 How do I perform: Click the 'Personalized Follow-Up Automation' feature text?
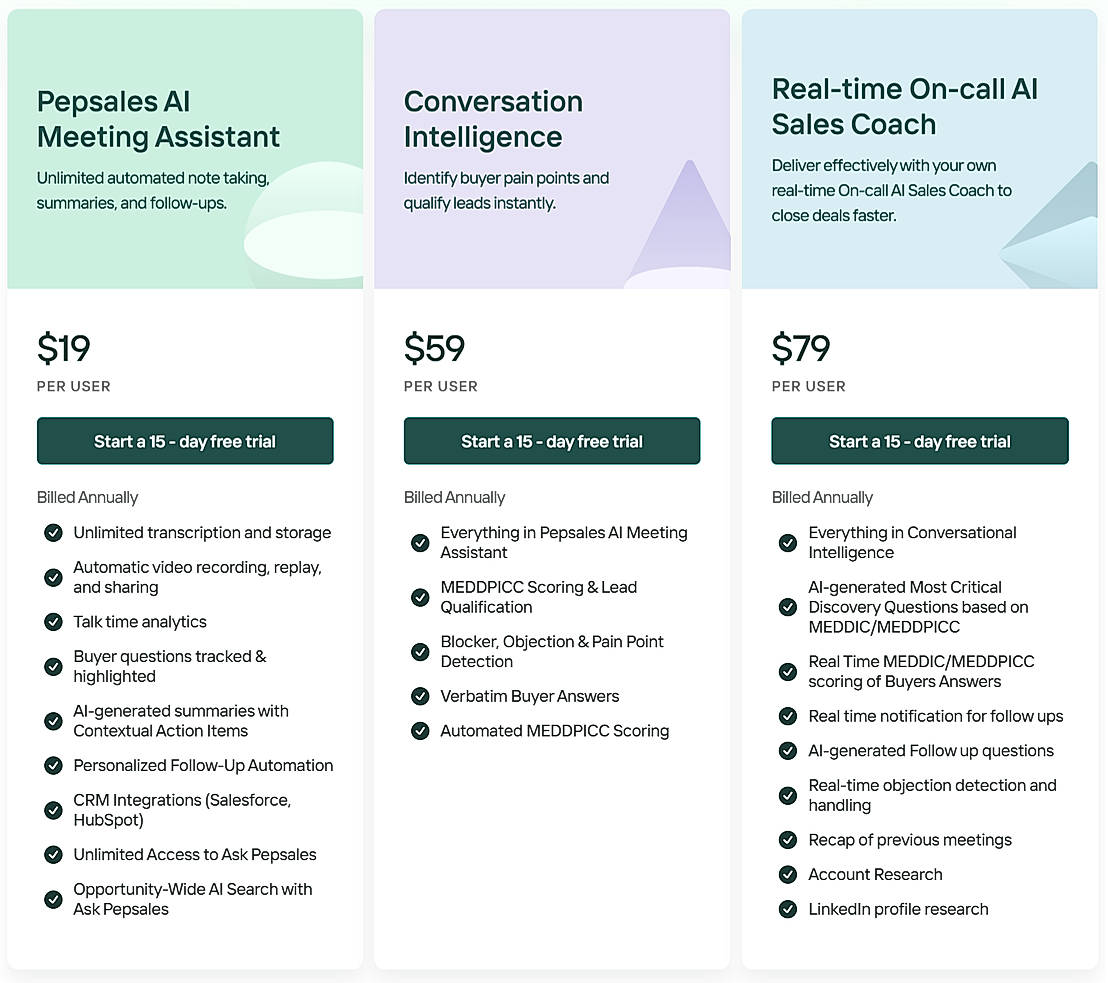tap(204, 765)
